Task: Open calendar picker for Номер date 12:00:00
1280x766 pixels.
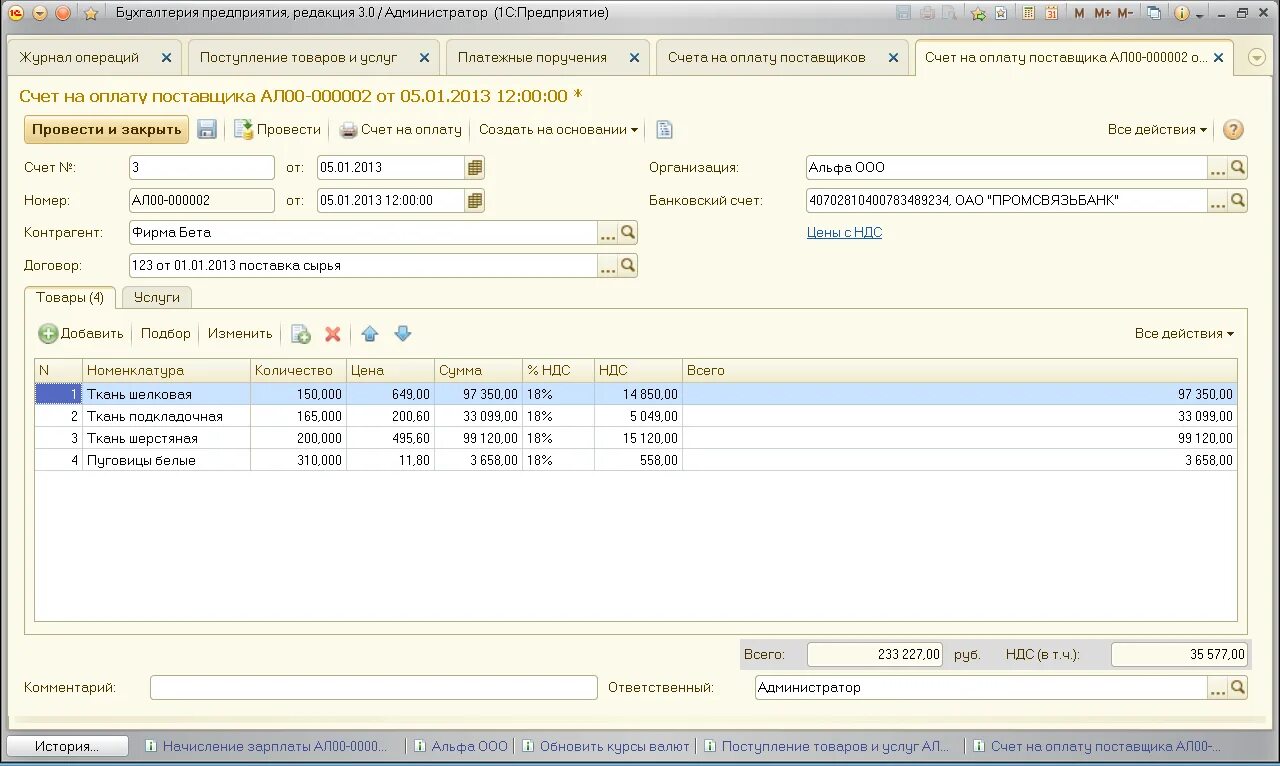Action: 475,200
